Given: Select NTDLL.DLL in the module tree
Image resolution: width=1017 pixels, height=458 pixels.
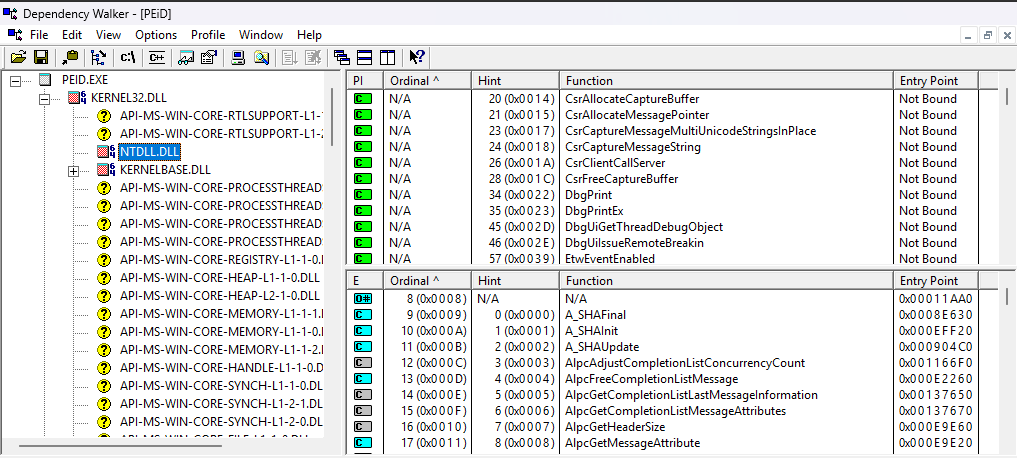Looking at the screenshot, I should (150, 152).
